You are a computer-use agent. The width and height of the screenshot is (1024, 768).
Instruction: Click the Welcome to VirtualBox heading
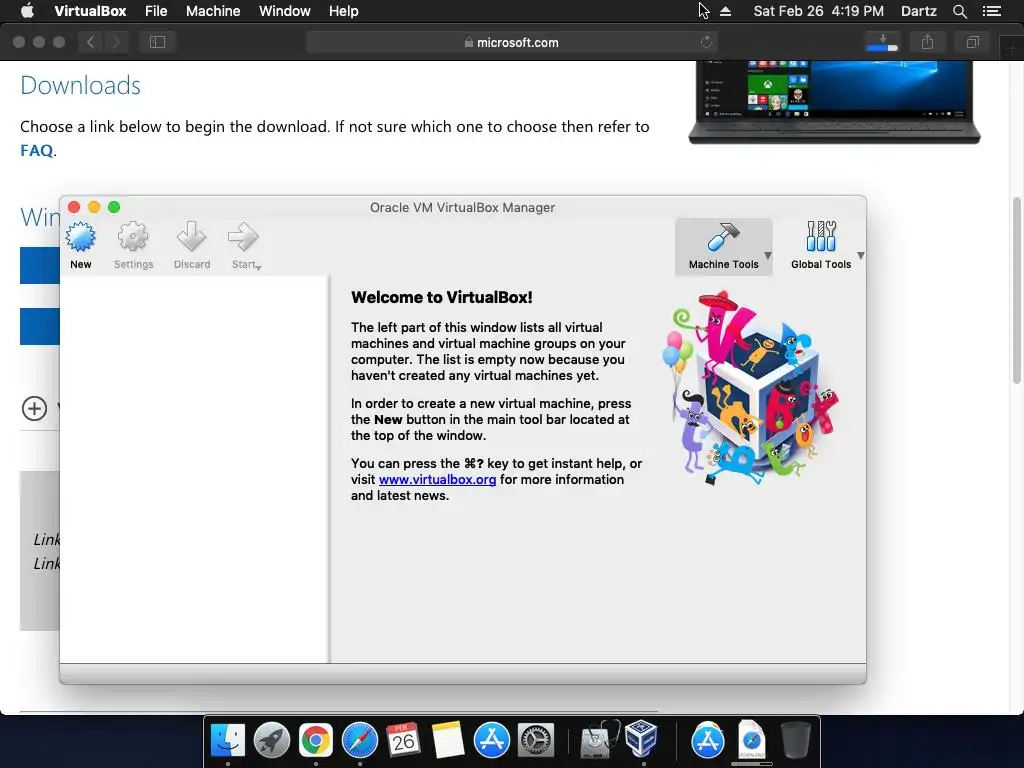[x=441, y=297]
